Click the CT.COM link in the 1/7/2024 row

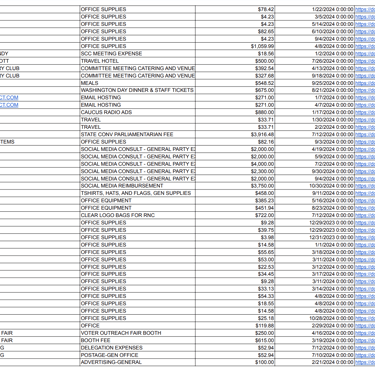[x=9, y=98]
